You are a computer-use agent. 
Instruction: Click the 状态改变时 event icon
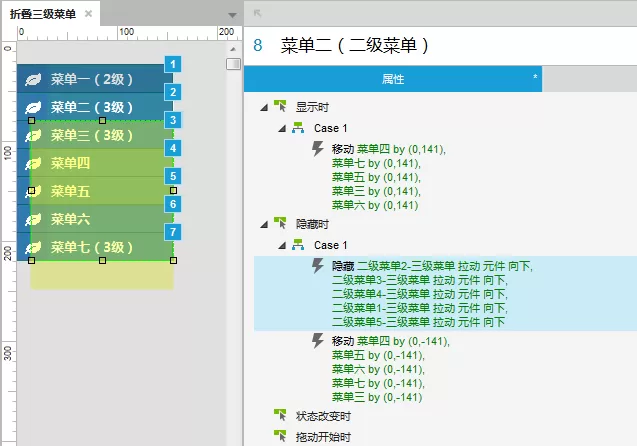pos(280,415)
